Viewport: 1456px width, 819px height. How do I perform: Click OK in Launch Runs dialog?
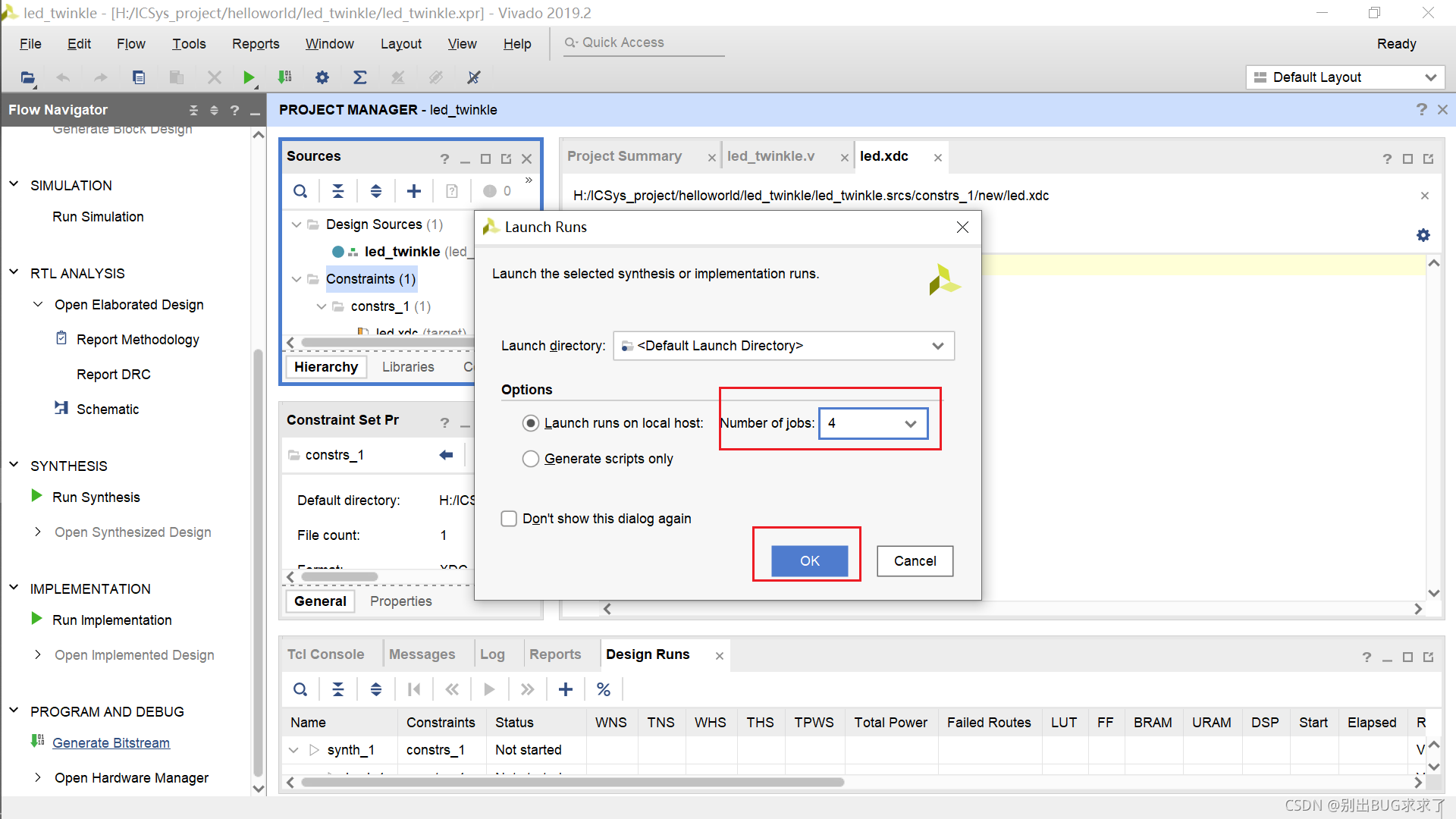[809, 561]
